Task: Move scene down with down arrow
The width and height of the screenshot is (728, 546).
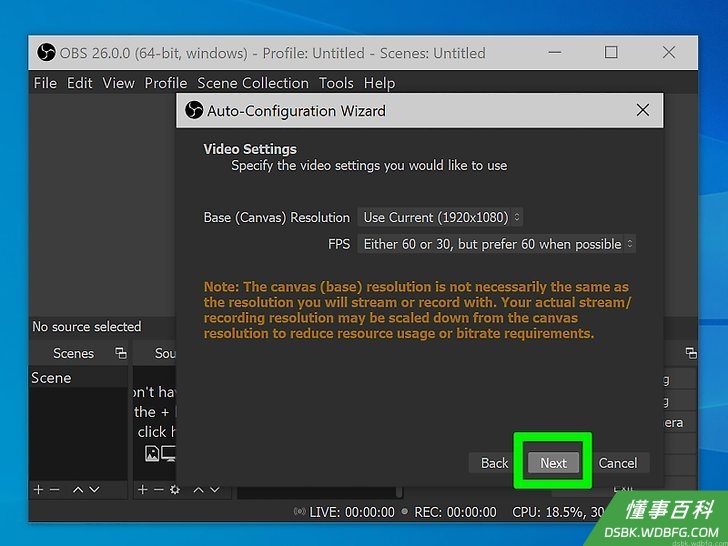Action: [94, 489]
